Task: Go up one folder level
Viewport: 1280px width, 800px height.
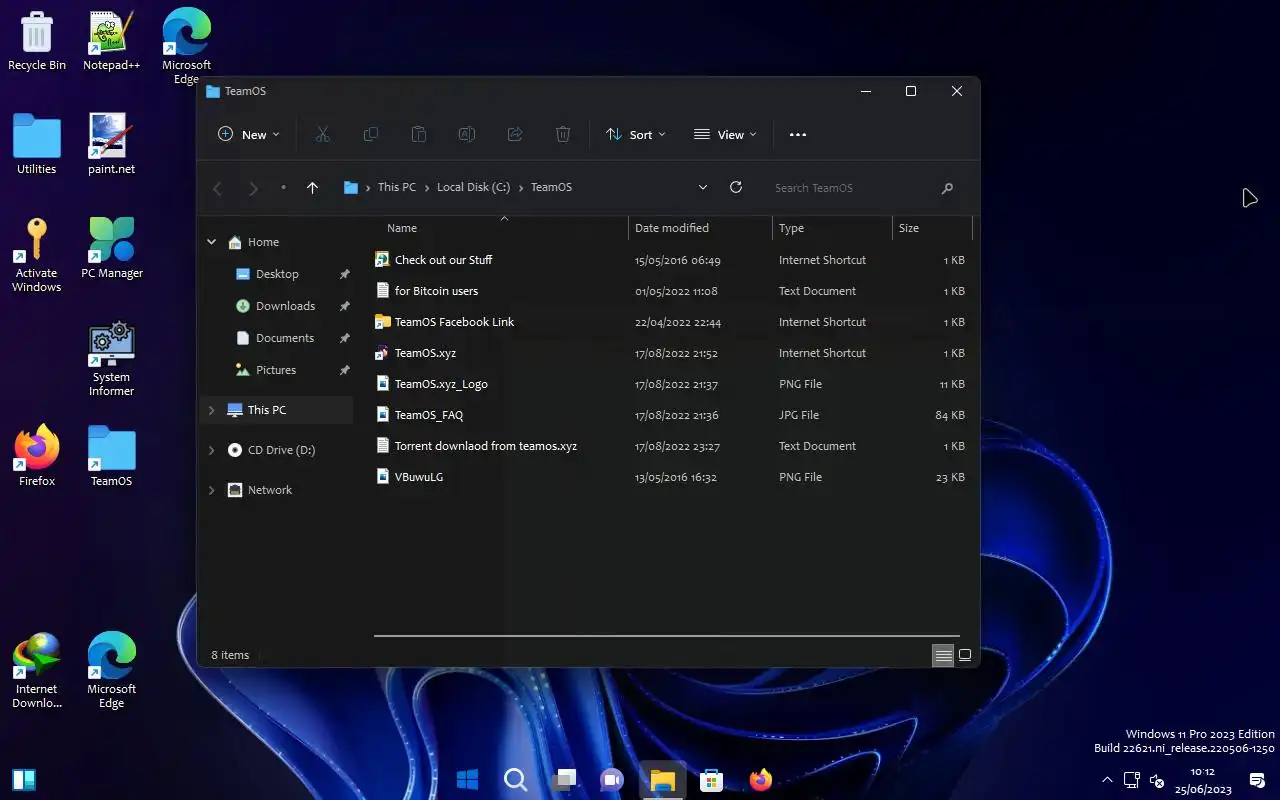Action: (312, 188)
